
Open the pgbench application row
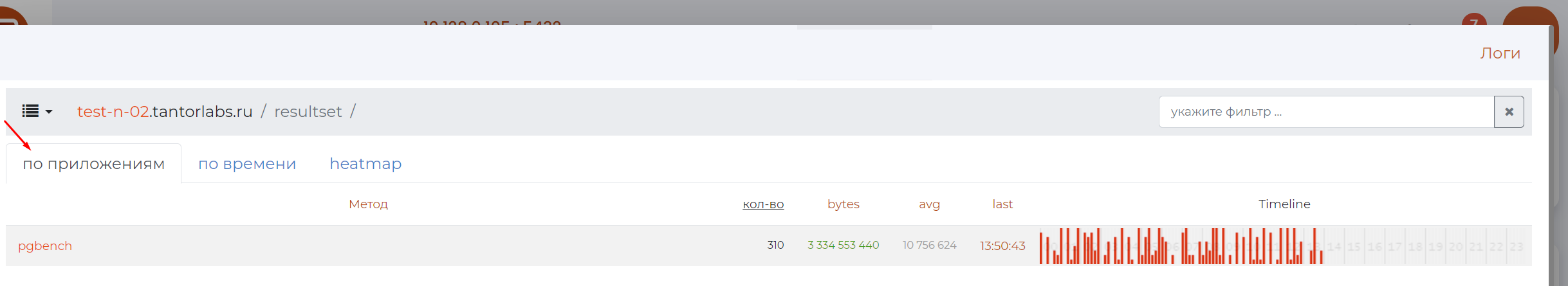pos(45,246)
